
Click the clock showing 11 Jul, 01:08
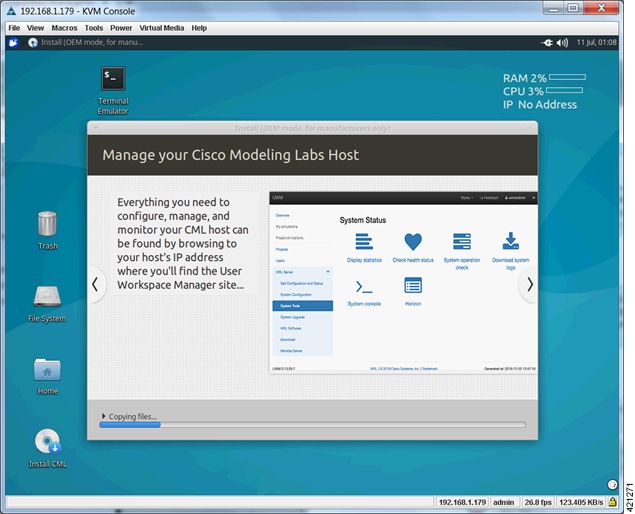597,42
